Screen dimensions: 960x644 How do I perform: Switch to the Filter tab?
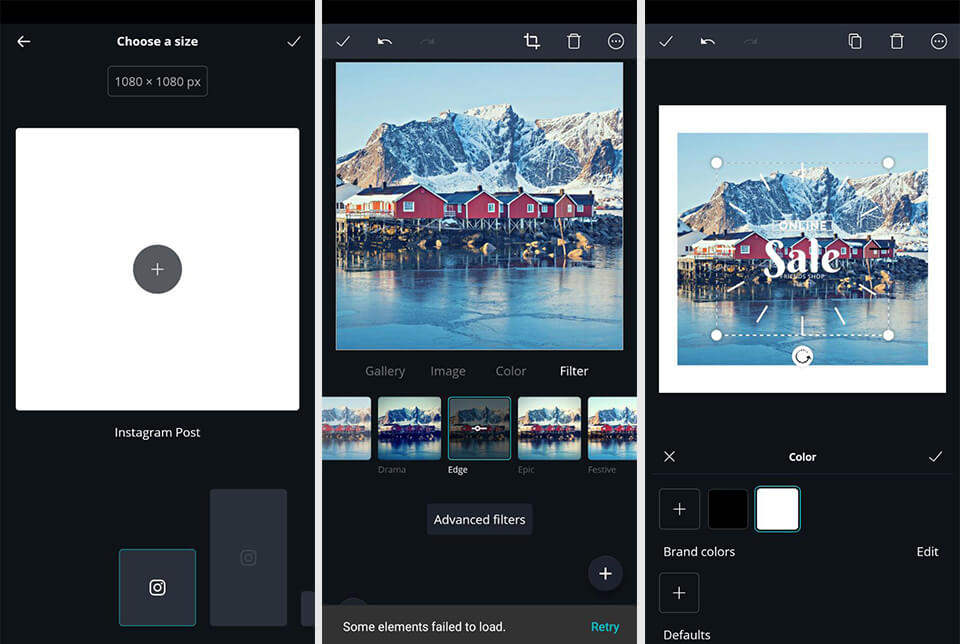[574, 371]
